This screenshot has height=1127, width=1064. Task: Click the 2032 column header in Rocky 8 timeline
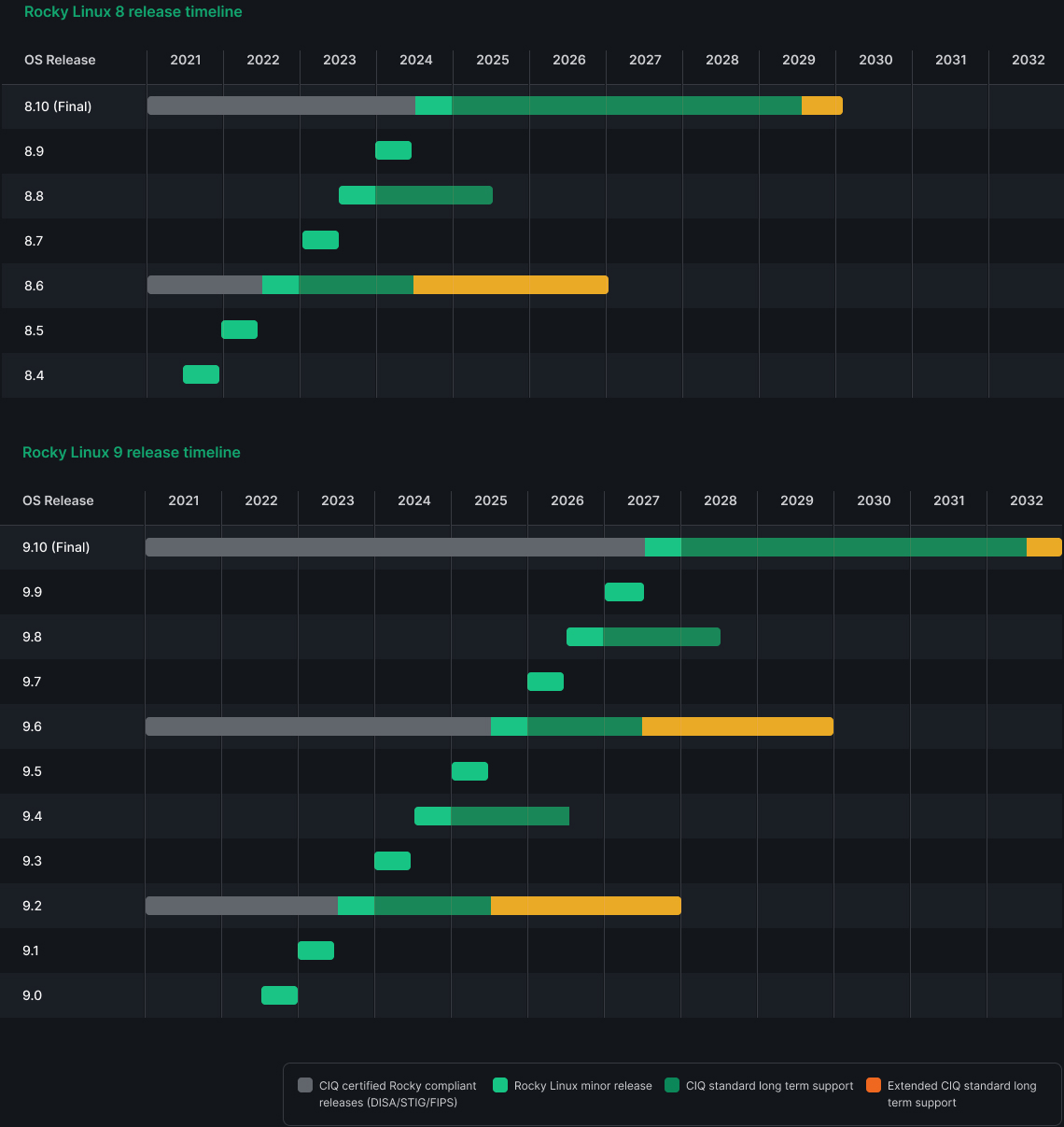coord(1029,60)
